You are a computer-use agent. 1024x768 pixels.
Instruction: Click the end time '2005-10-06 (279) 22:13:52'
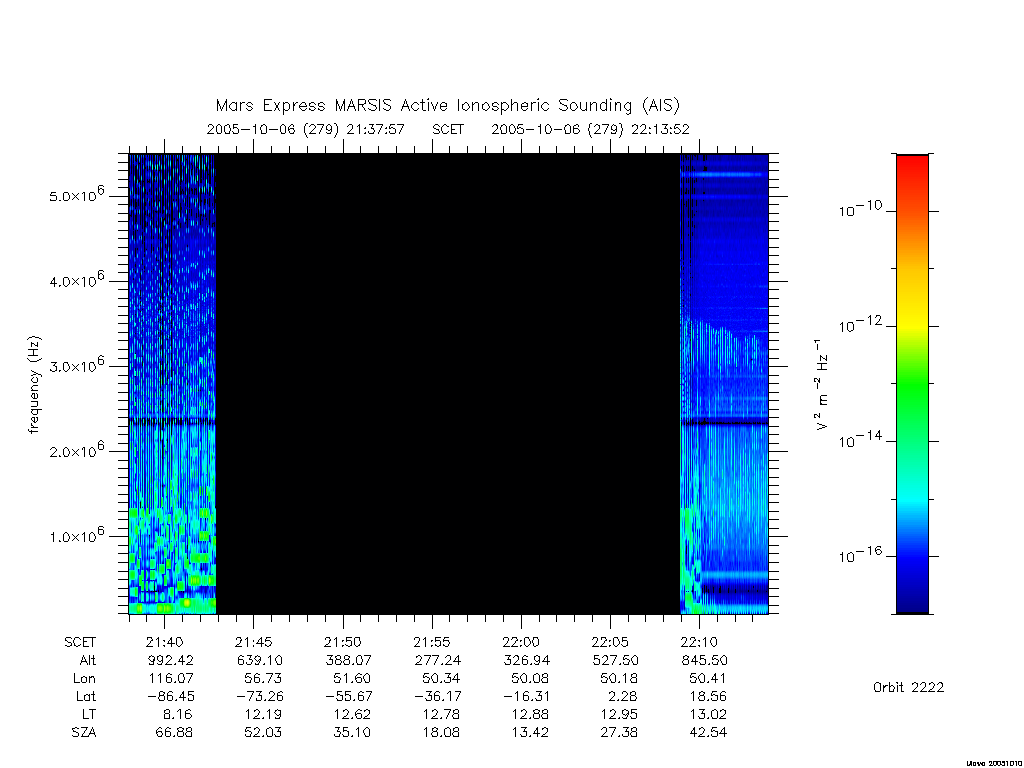590,129
